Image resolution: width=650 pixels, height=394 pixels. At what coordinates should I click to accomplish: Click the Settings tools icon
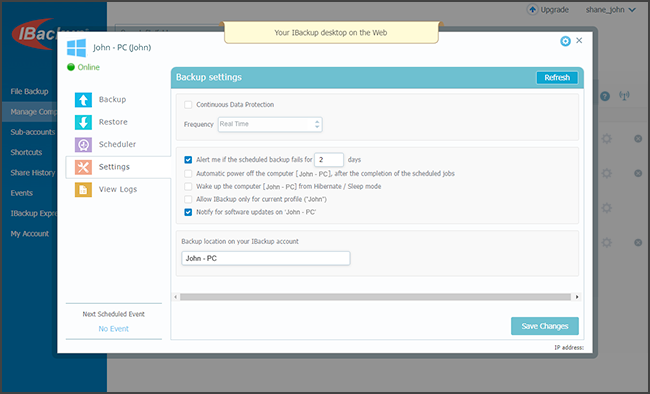coord(83,167)
